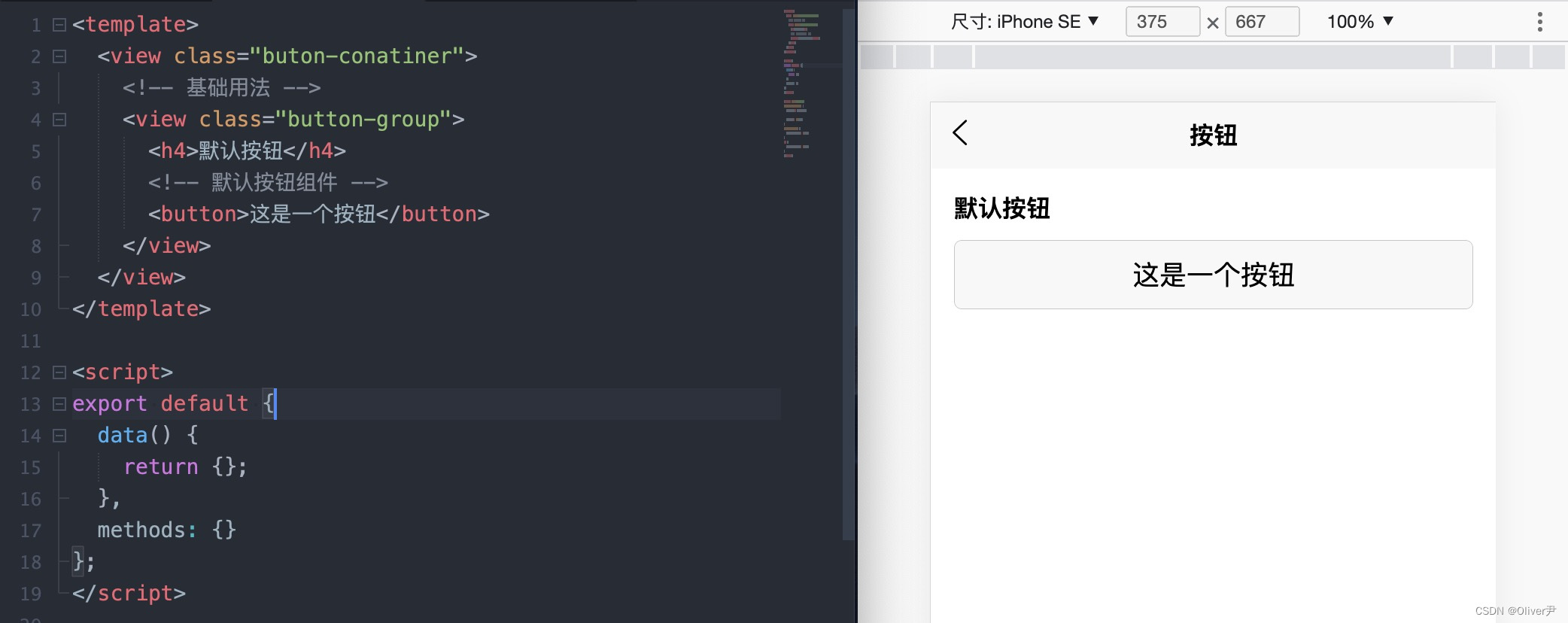Screen dimensions: 1568x623
Task: Click the 默认按钮组件 comment on line 6
Action: click(268, 183)
